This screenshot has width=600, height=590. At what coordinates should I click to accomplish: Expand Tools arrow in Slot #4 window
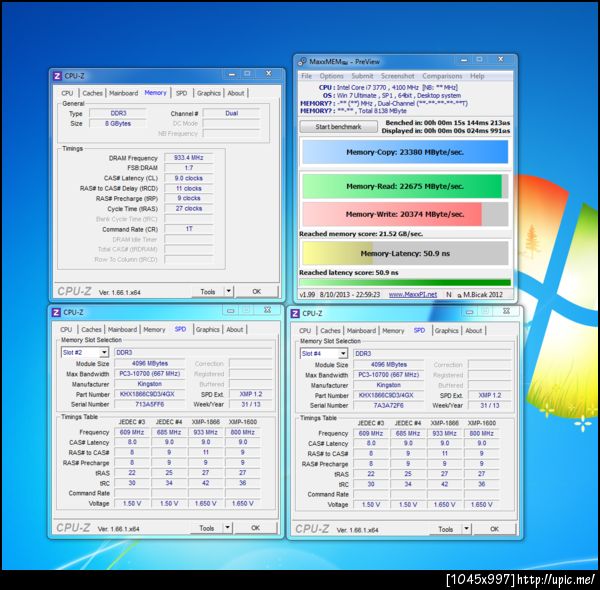pyautogui.click(x=466, y=529)
